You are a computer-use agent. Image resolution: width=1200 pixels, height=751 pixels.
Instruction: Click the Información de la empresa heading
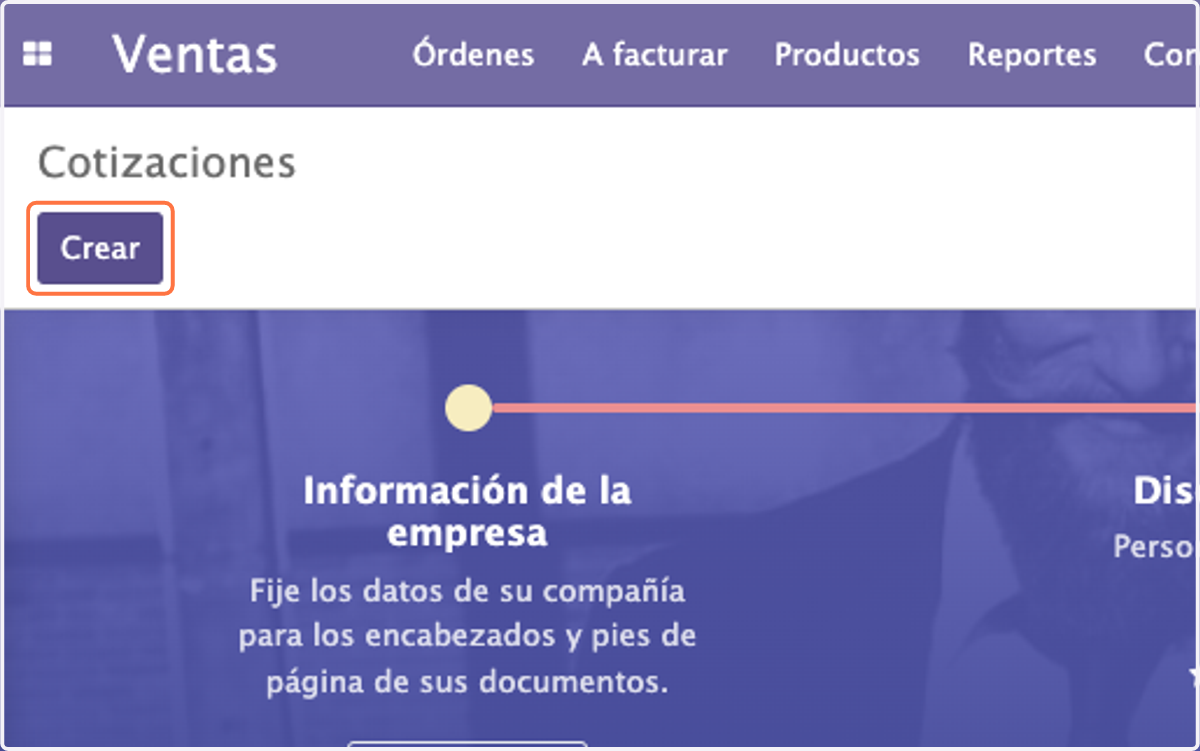click(x=467, y=511)
